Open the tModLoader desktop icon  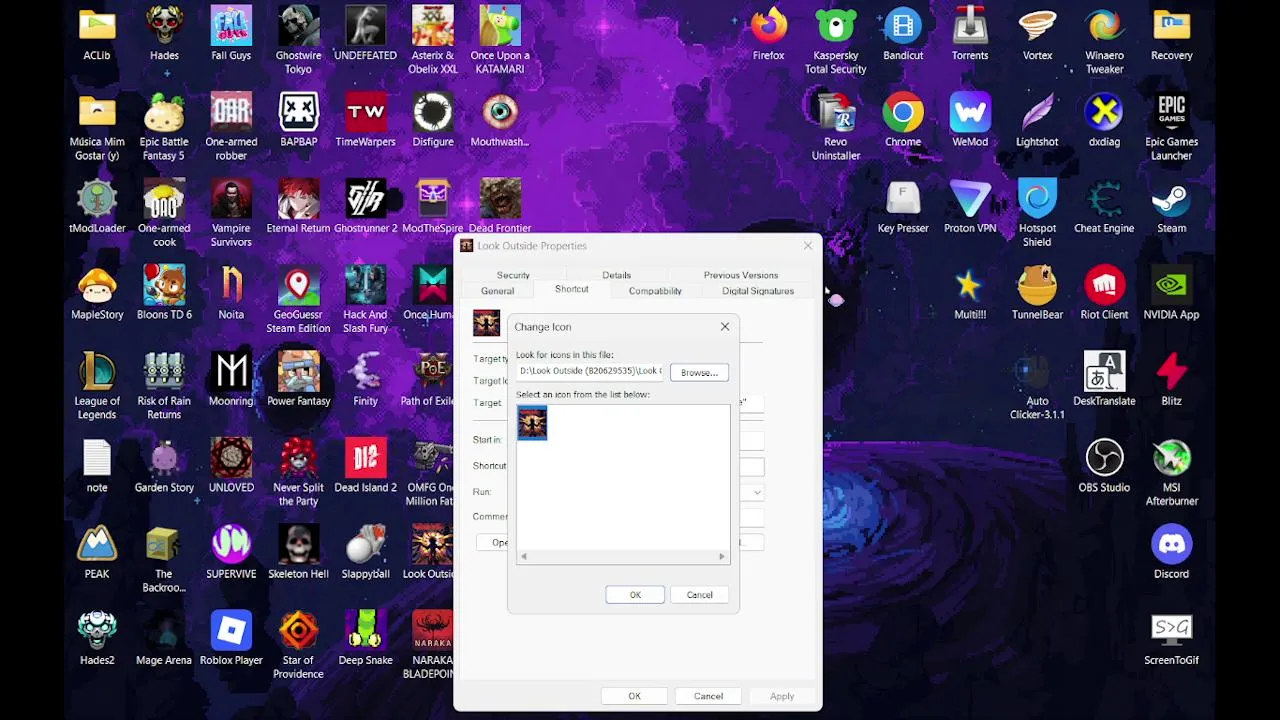click(97, 207)
